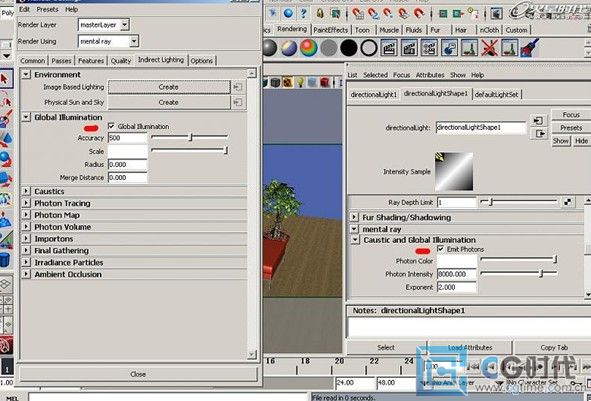The width and height of the screenshot is (591, 401).
Task: Open the PaintEffects shelf tab
Action: (x=331, y=30)
